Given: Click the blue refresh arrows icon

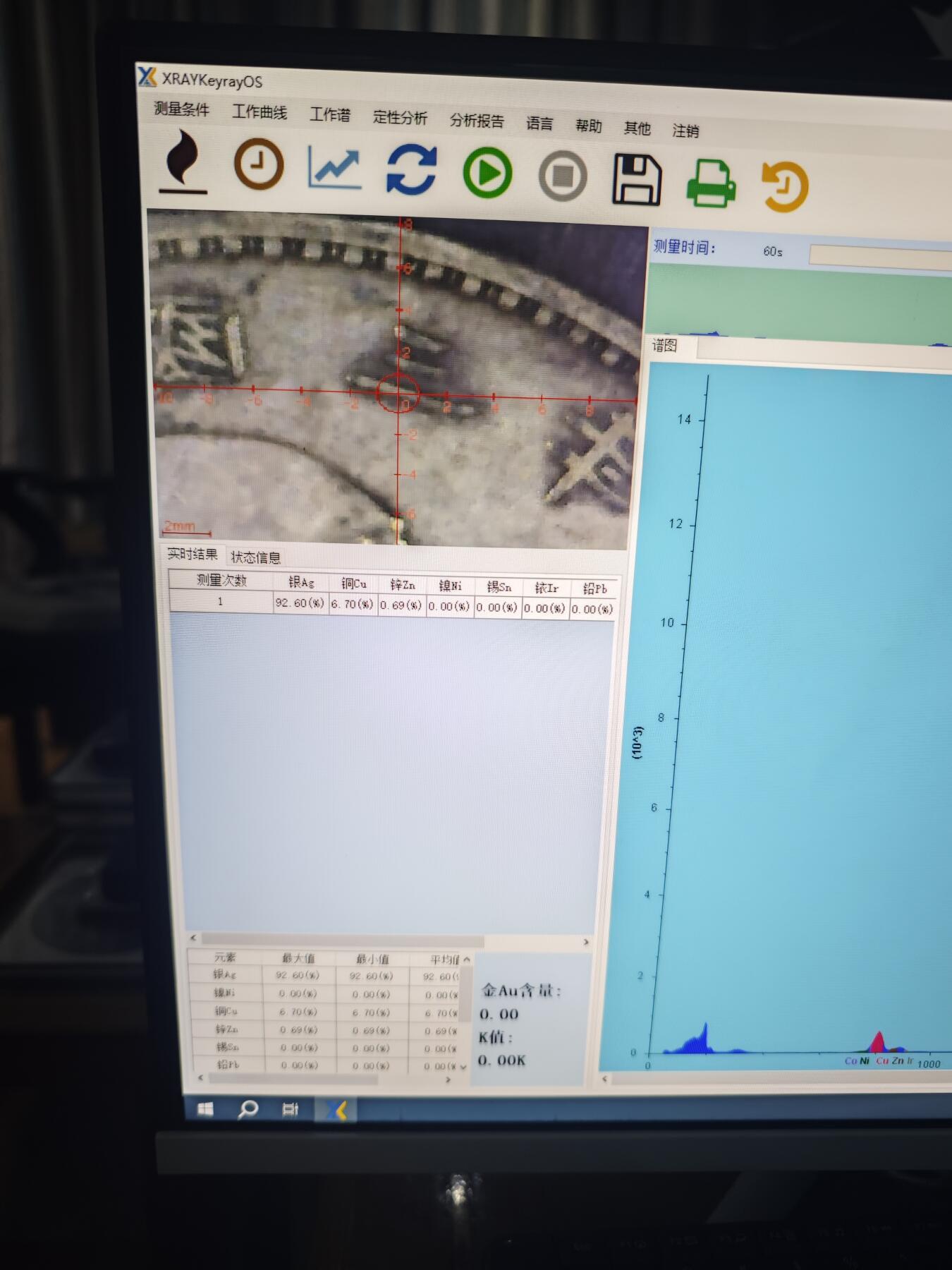Looking at the screenshot, I should 411,170.
